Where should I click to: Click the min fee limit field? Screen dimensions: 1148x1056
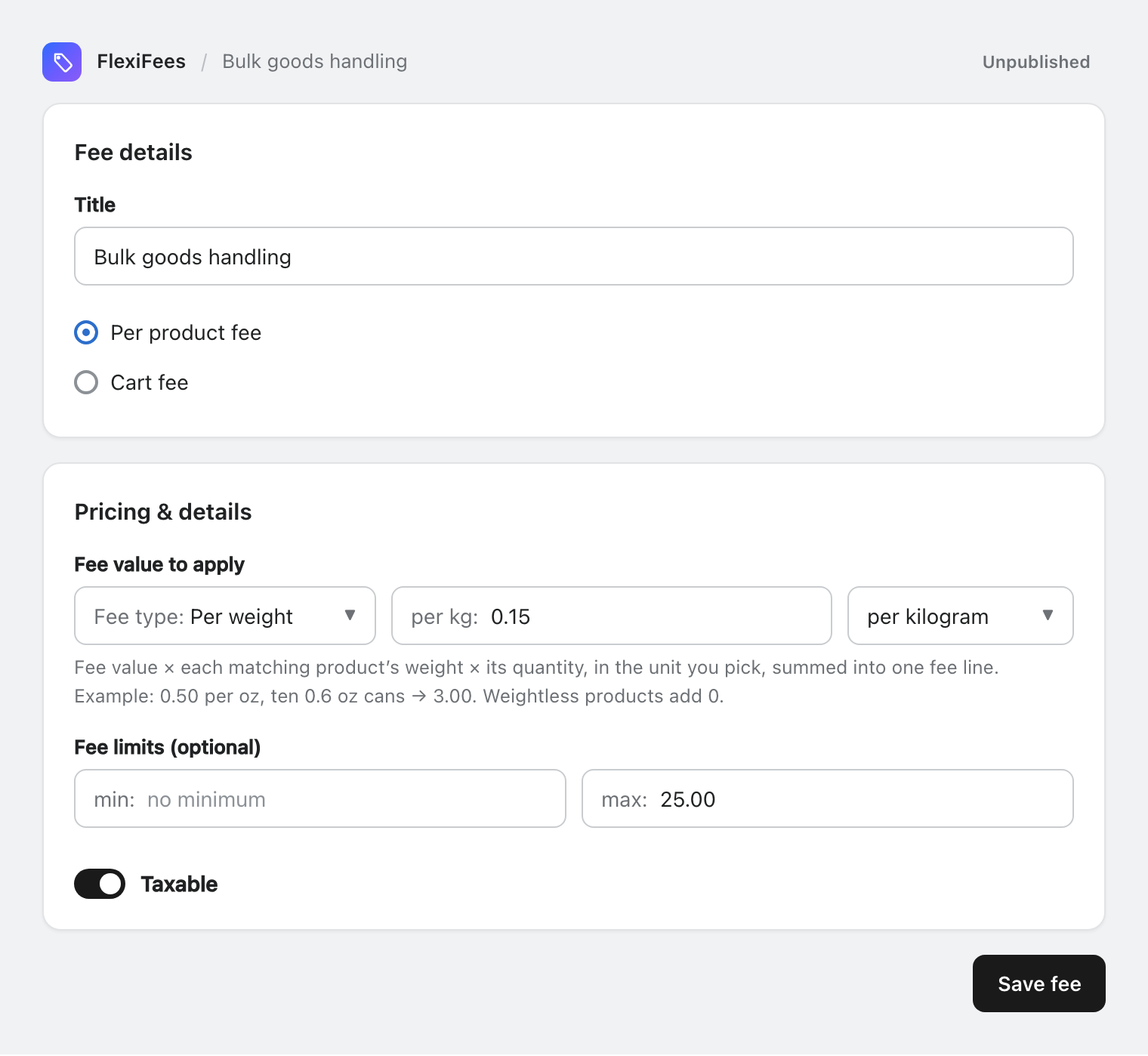click(x=320, y=798)
